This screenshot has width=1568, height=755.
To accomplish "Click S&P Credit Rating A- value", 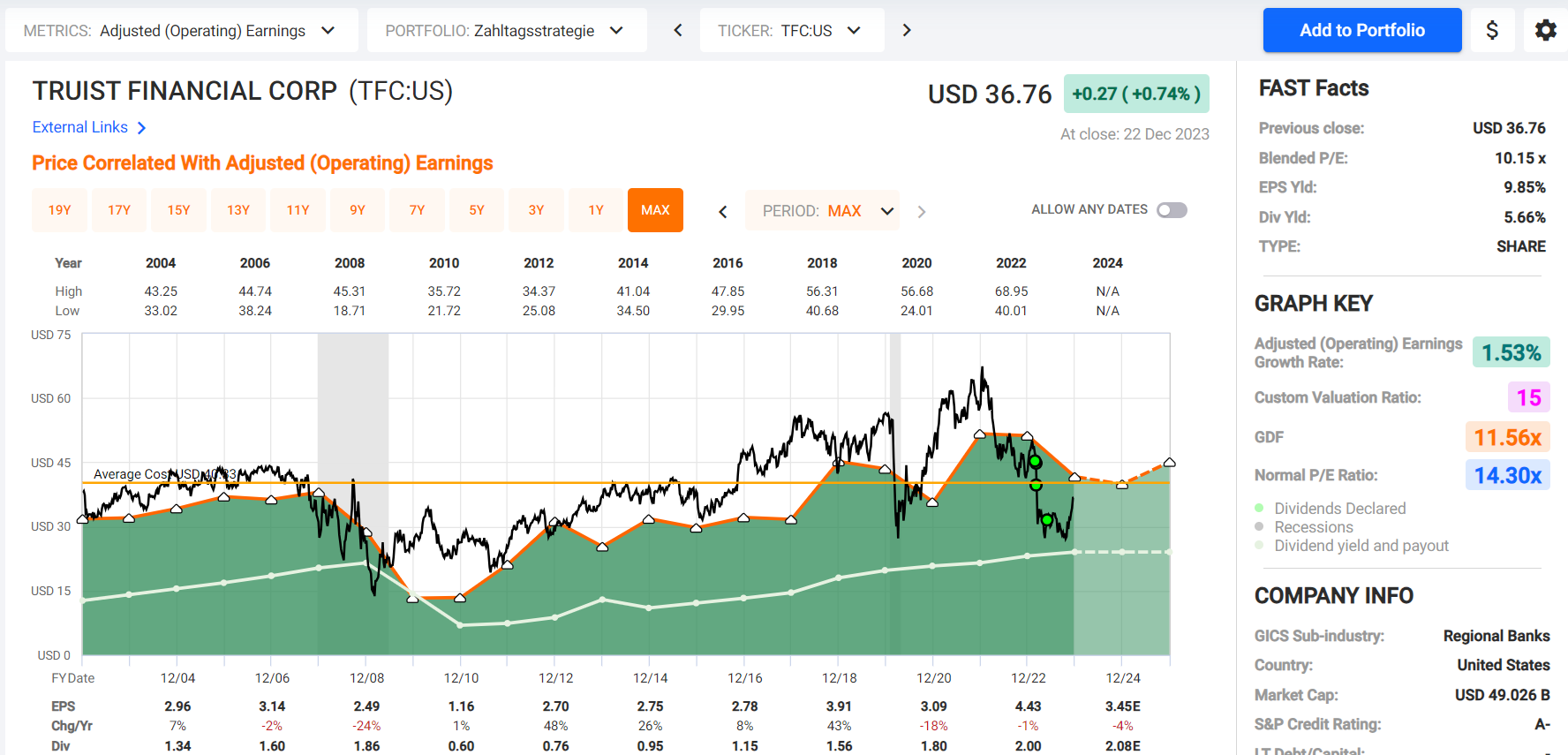I will pyautogui.click(x=1542, y=724).
